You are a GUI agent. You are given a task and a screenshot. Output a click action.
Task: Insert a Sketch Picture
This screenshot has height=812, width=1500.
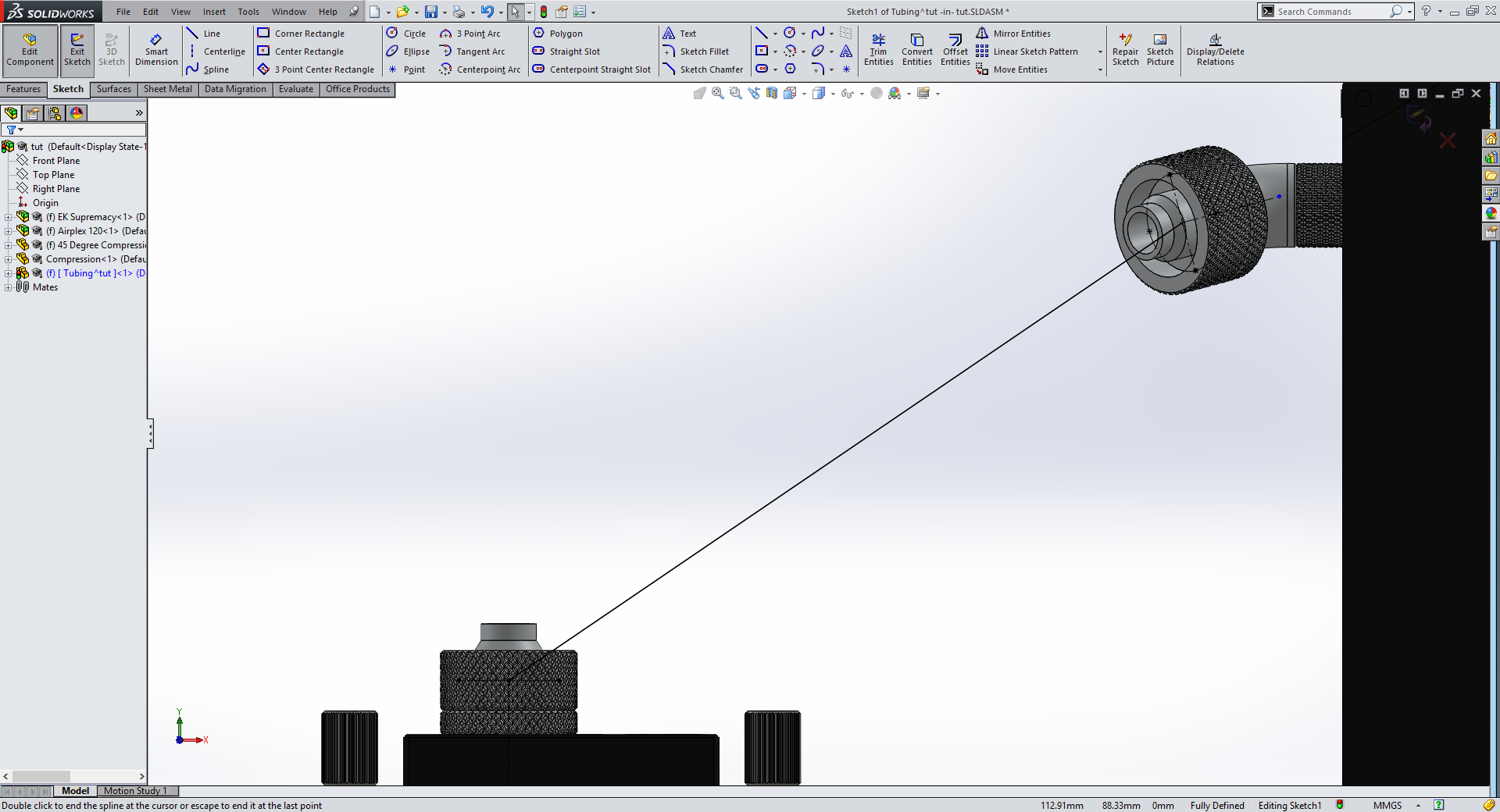(x=1160, y=49)
